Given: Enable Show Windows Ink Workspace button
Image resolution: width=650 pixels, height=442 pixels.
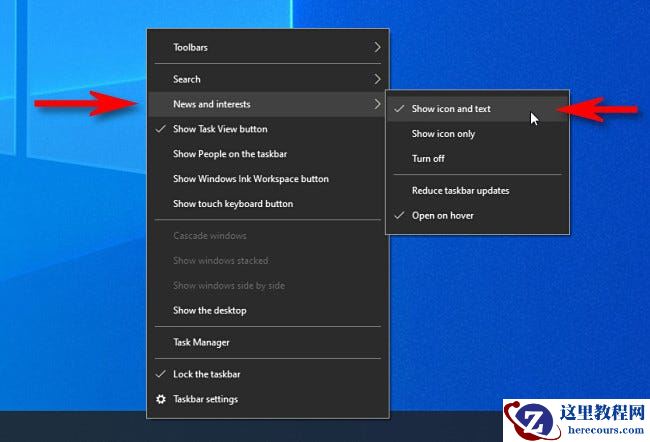Looking at the screenshot, I should tap(268, 179).
